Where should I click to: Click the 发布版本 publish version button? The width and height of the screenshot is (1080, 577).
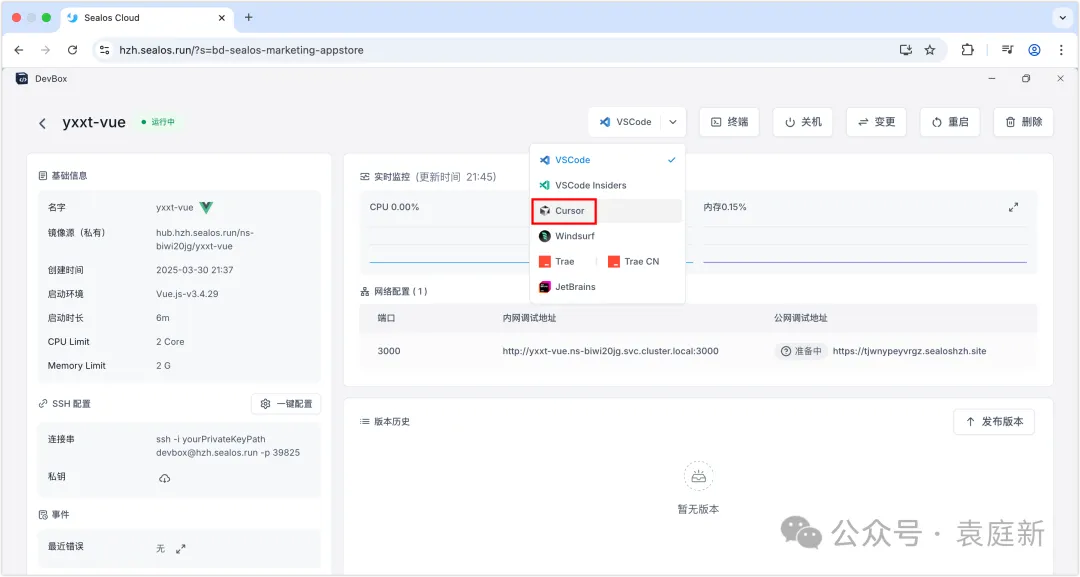coord(994,421)
